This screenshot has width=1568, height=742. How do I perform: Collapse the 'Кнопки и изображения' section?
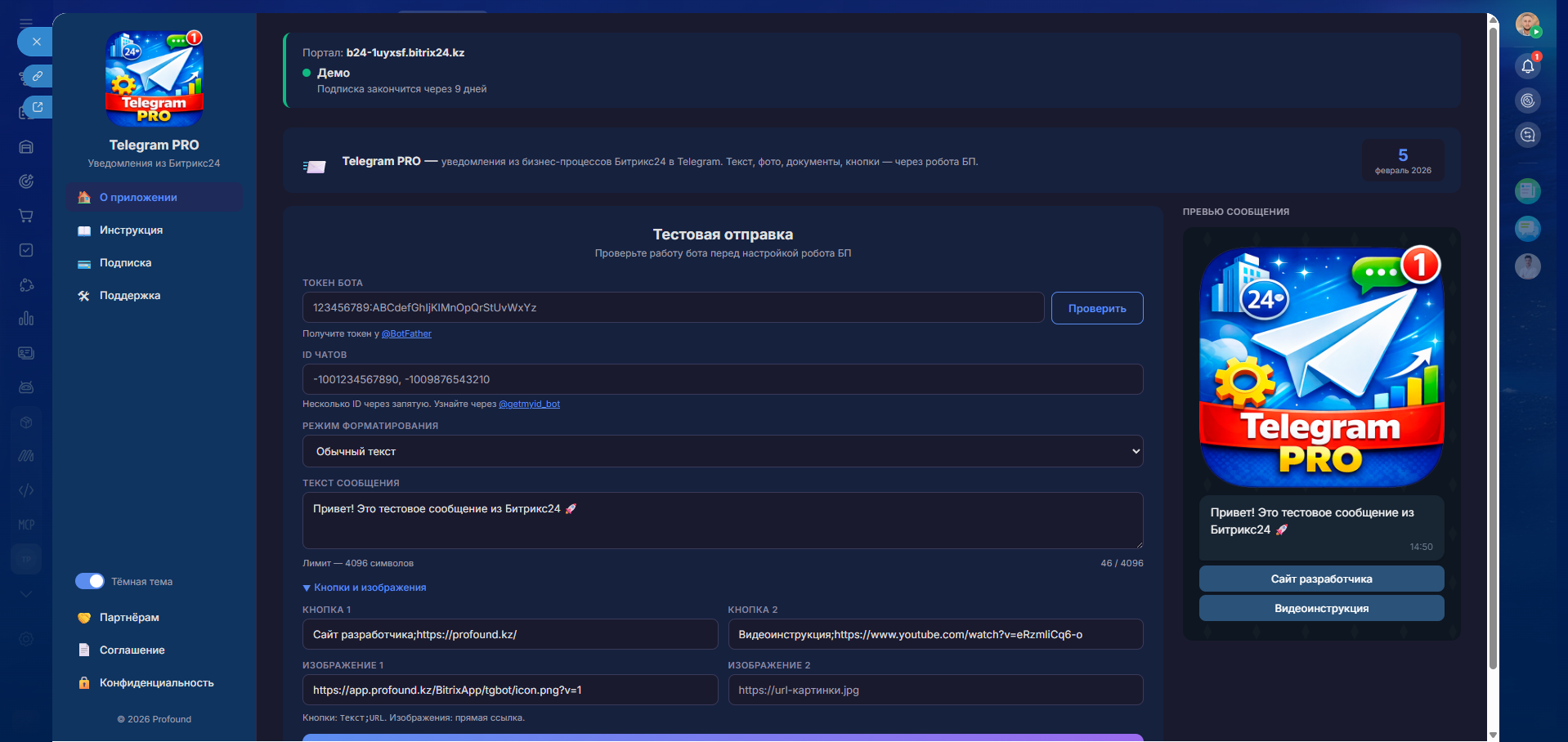(365, 588)
